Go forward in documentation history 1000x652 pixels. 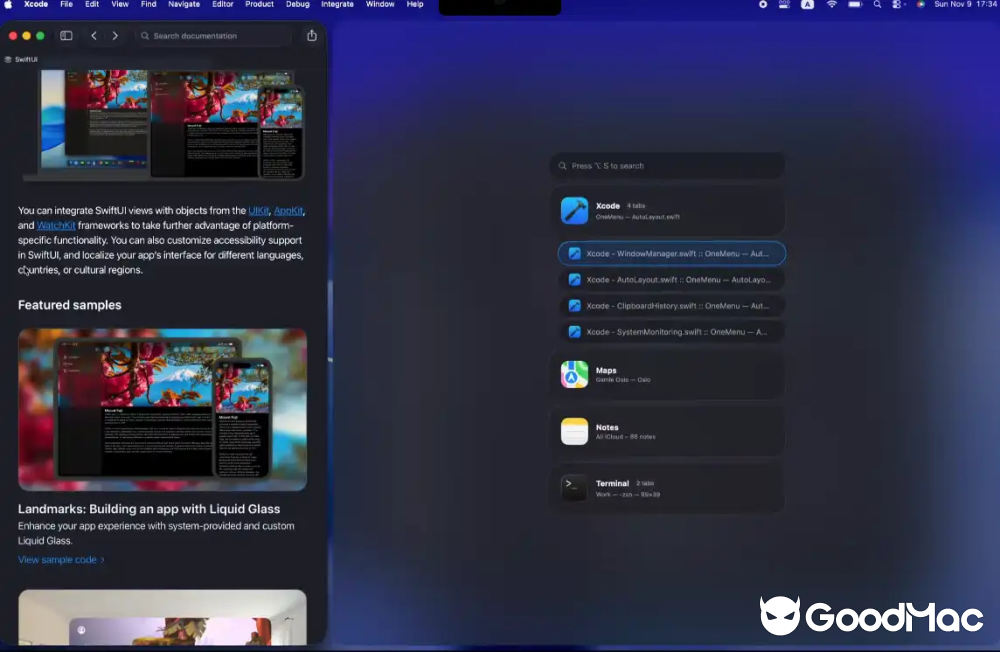pyautogui.click(x=115, y=36)
